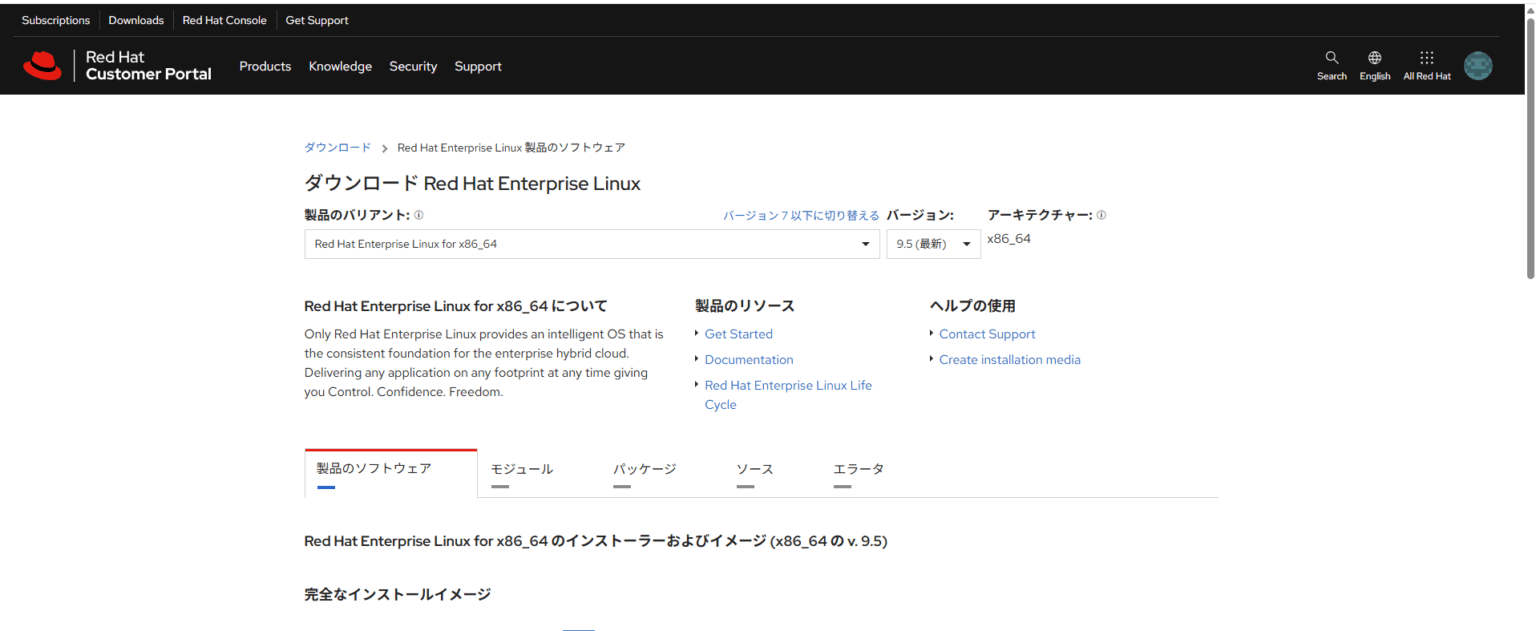Select the エラータ tab
The width and height of the screenshot is (1536, 631).
[858, 468]
